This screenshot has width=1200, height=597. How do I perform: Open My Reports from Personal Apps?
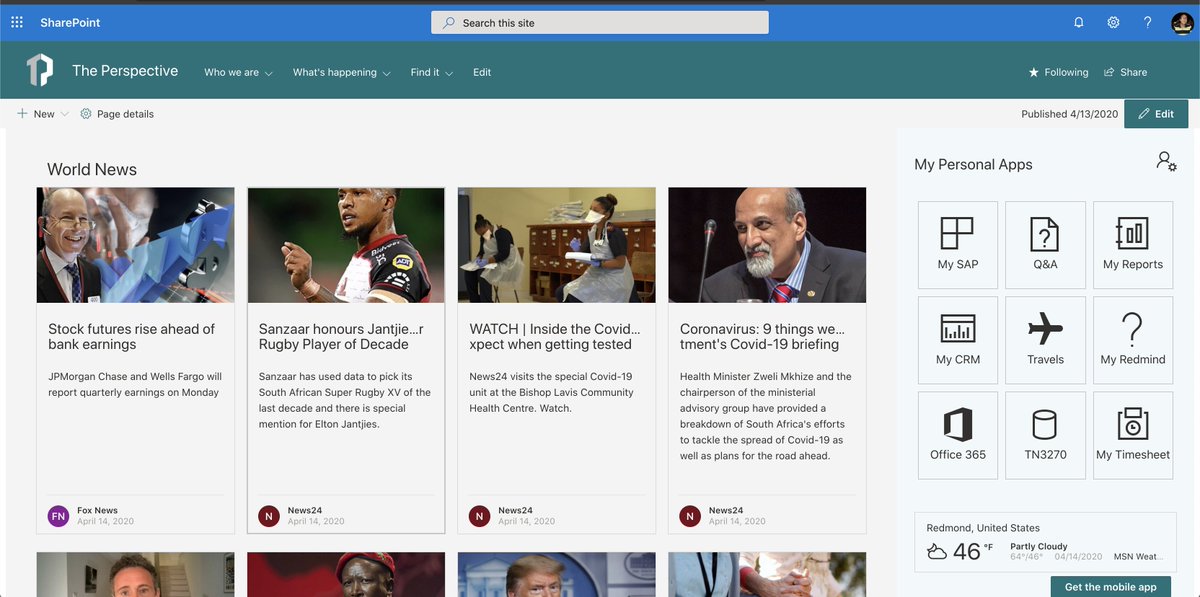tap(1132, 244)
